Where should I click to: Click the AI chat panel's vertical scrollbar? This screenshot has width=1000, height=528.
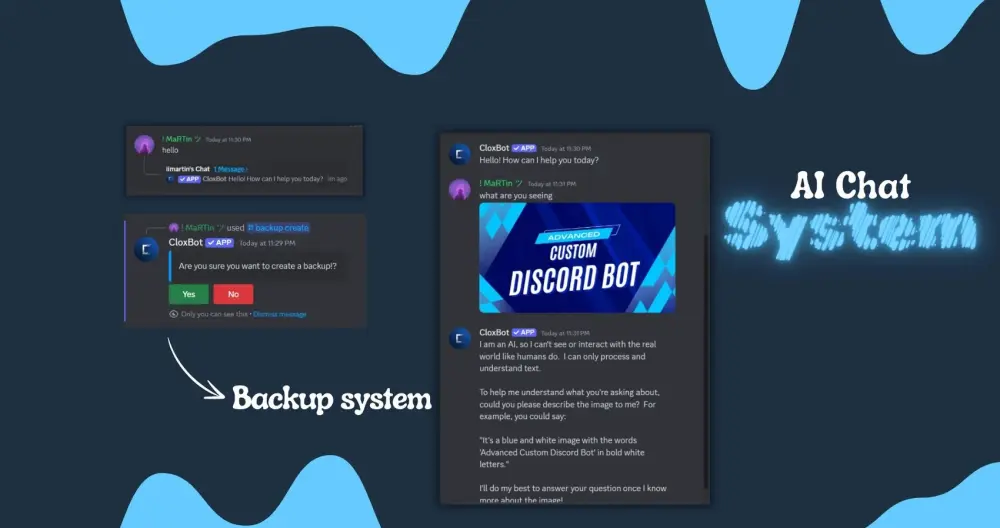tap(705, 360)
